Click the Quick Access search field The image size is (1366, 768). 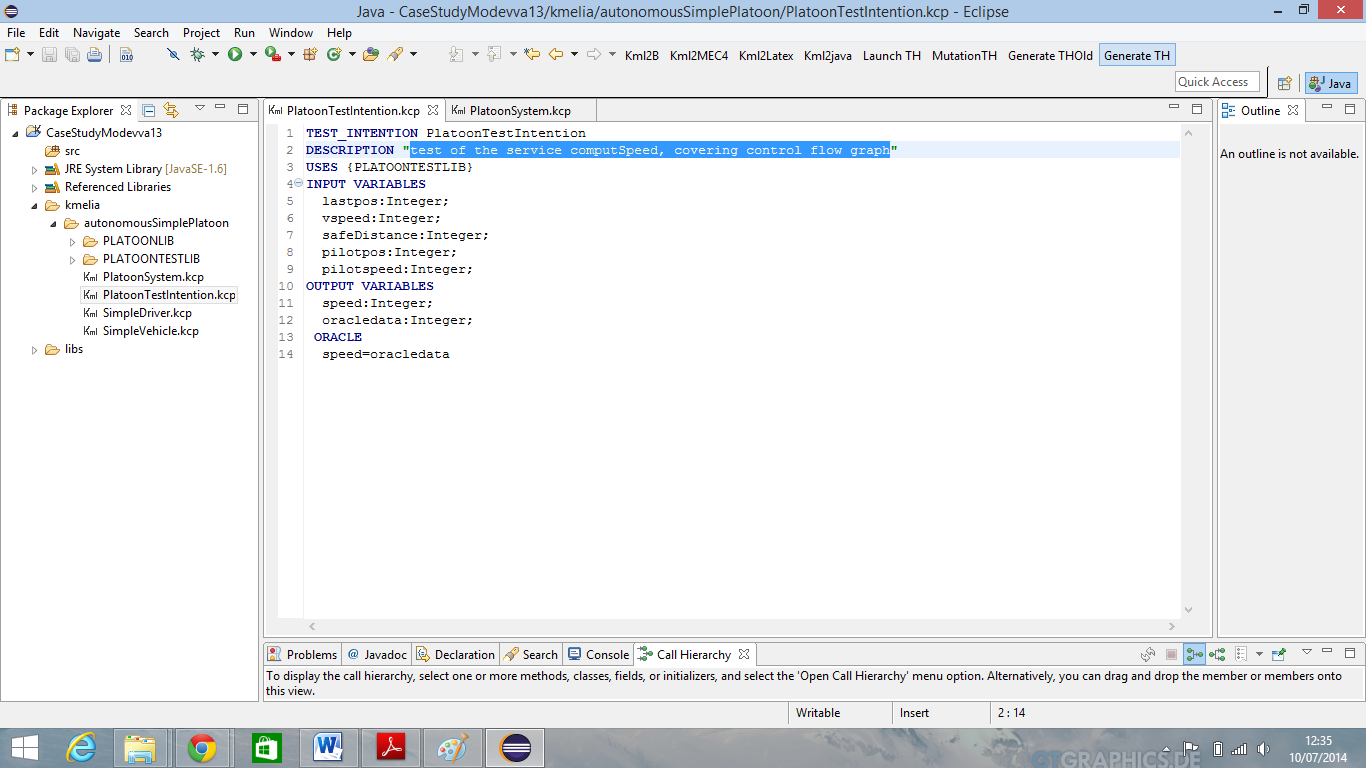click(x=1216, y=82)
